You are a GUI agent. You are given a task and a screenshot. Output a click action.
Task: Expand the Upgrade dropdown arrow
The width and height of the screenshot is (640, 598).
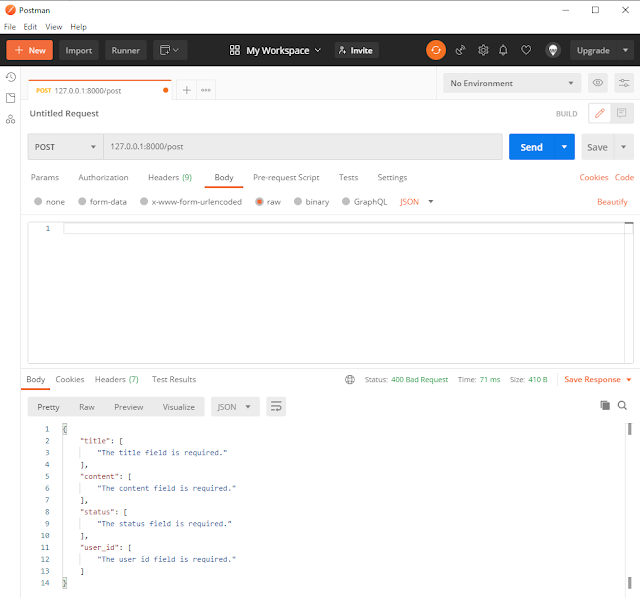click(x=625, y=50)
